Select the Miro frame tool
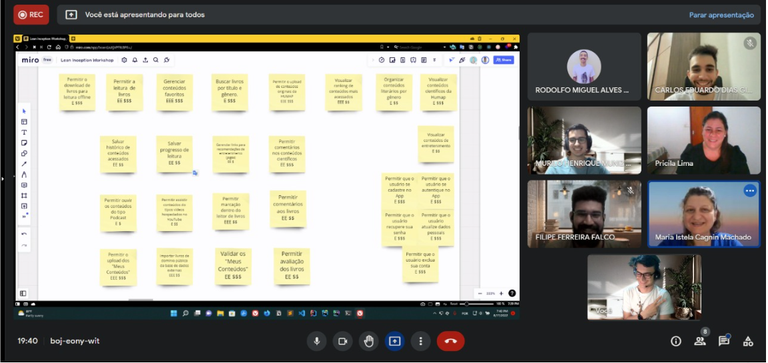Viewport: 768px width, 363px height. pos(24,195)
